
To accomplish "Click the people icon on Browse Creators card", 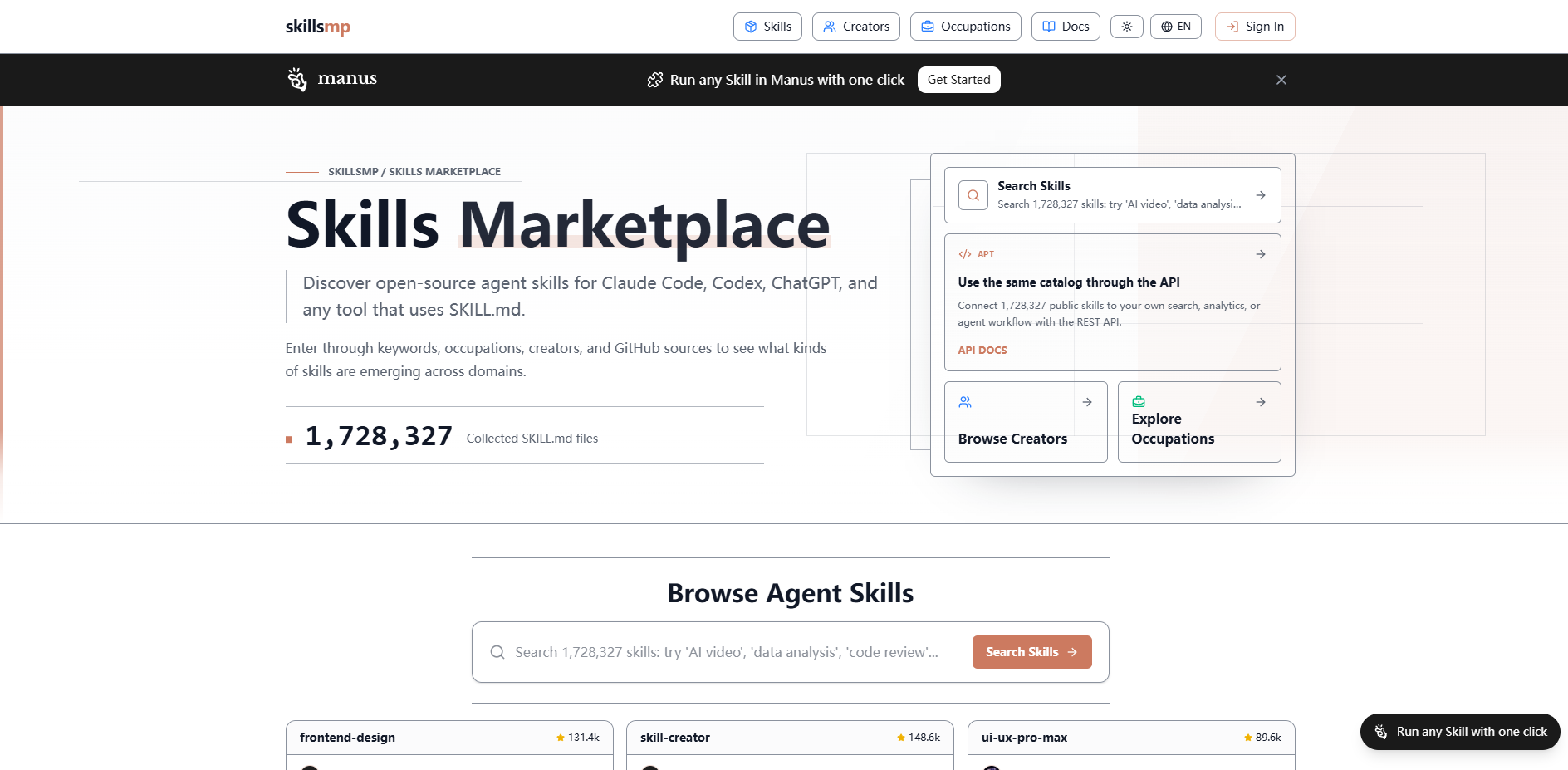I will 965,402.
